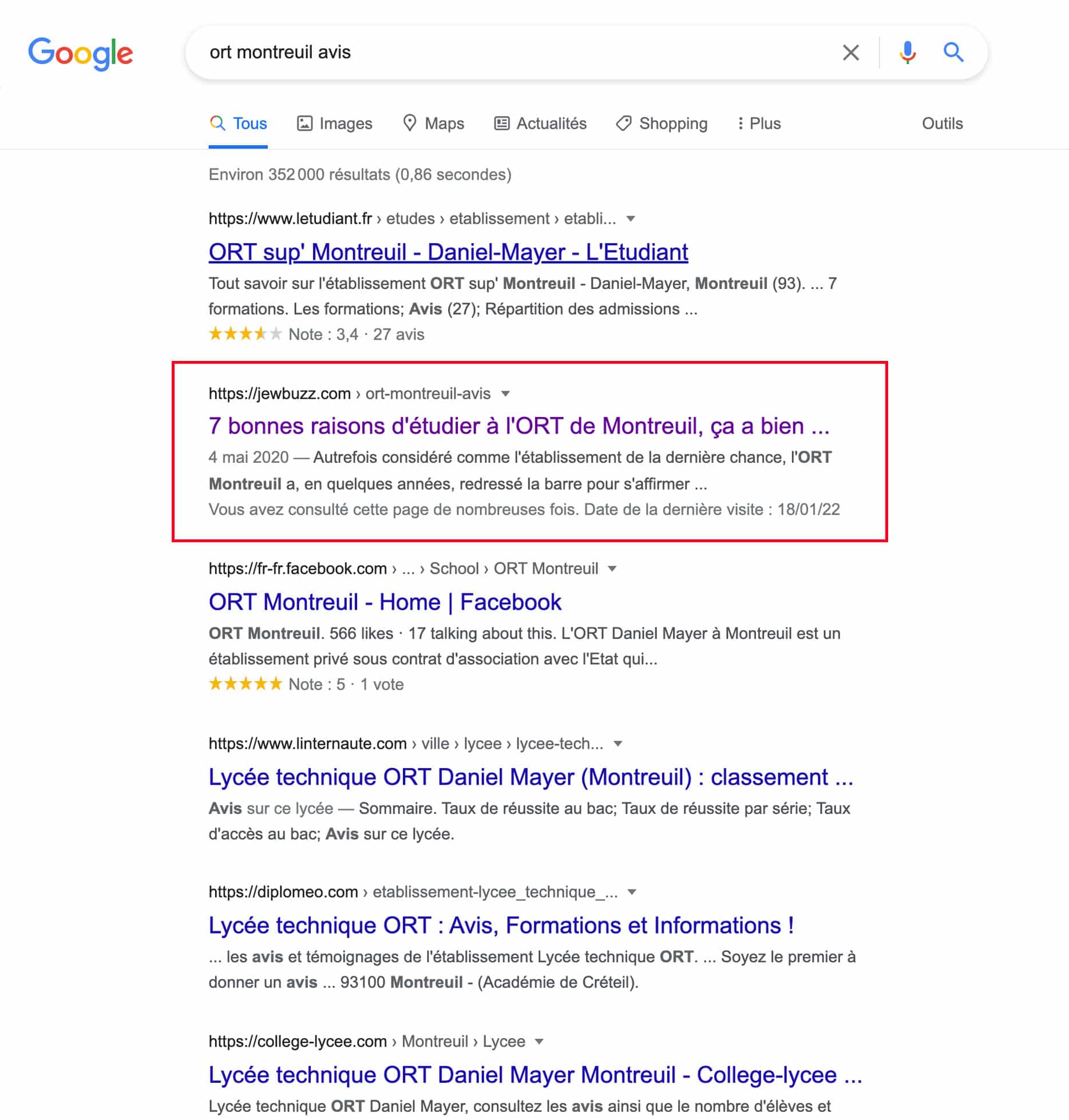Screen dimensions: 1069x1120
Task: Open the Actualités tab
Action: (540, 124)
